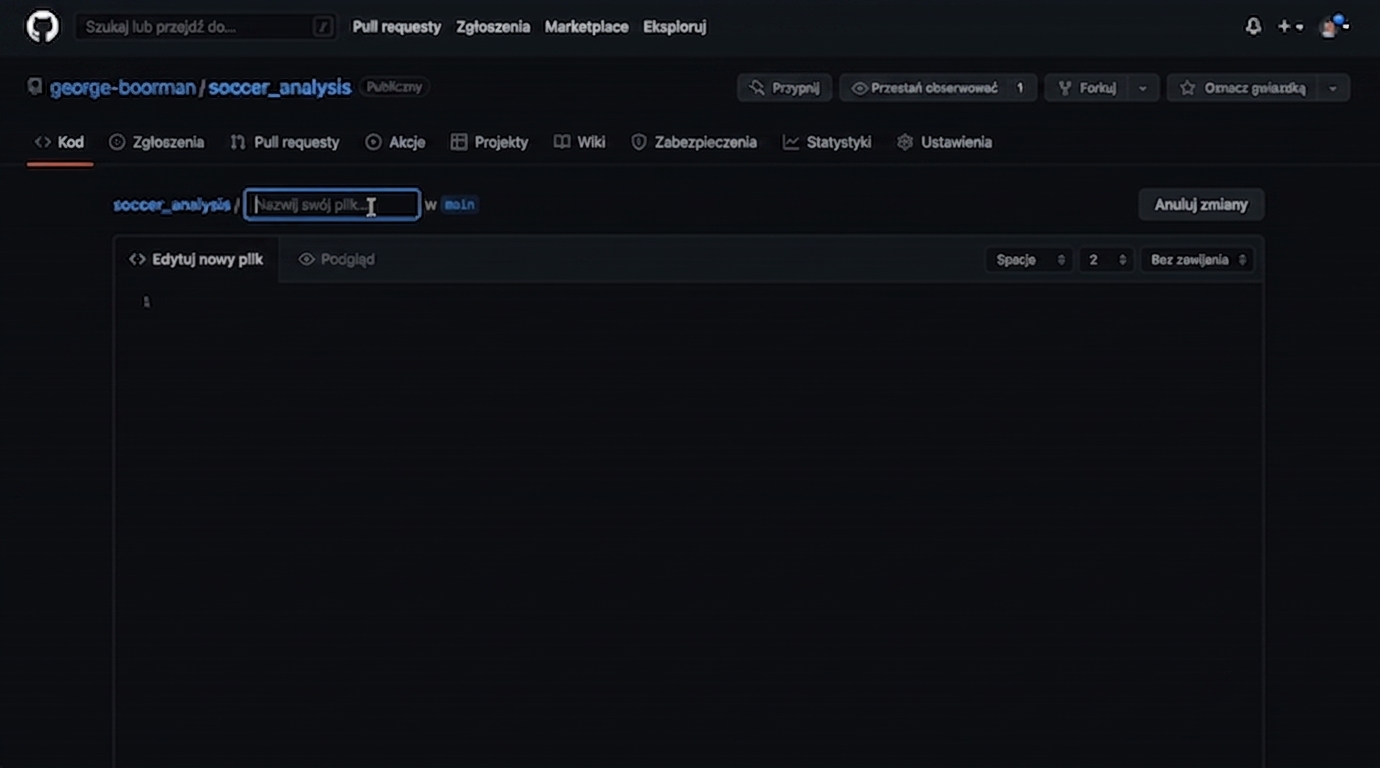This screenshot has width=1380, height=768.
Task: Click the Forkuj button
Action: point(1087,88)
